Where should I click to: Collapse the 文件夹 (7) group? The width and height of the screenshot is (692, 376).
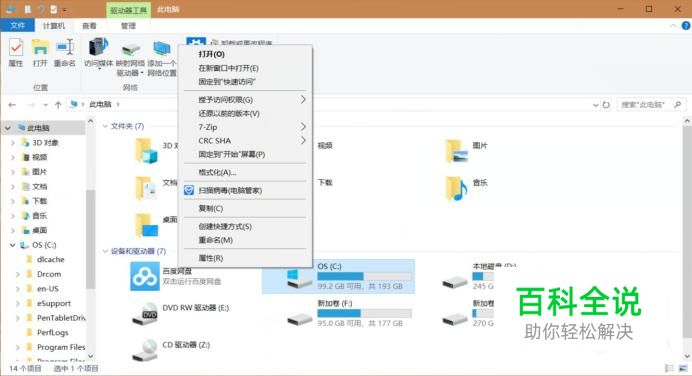(x=105, y=126)
